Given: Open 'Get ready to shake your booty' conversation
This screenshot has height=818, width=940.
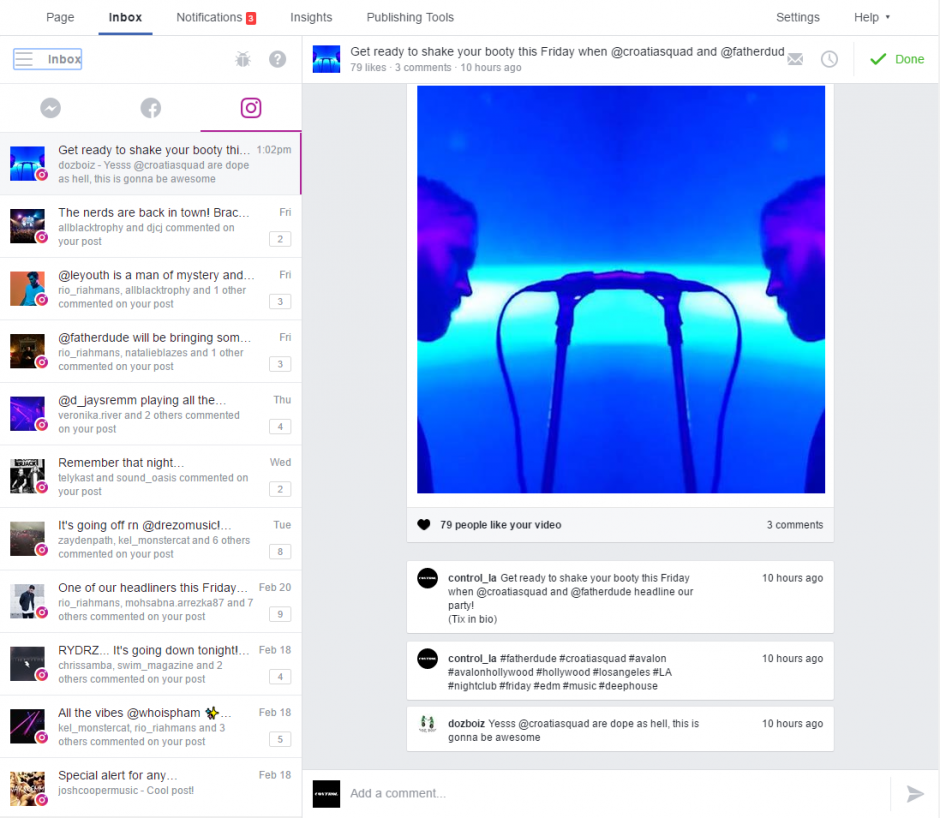Looking at the screenshot, I should (150, 164).
